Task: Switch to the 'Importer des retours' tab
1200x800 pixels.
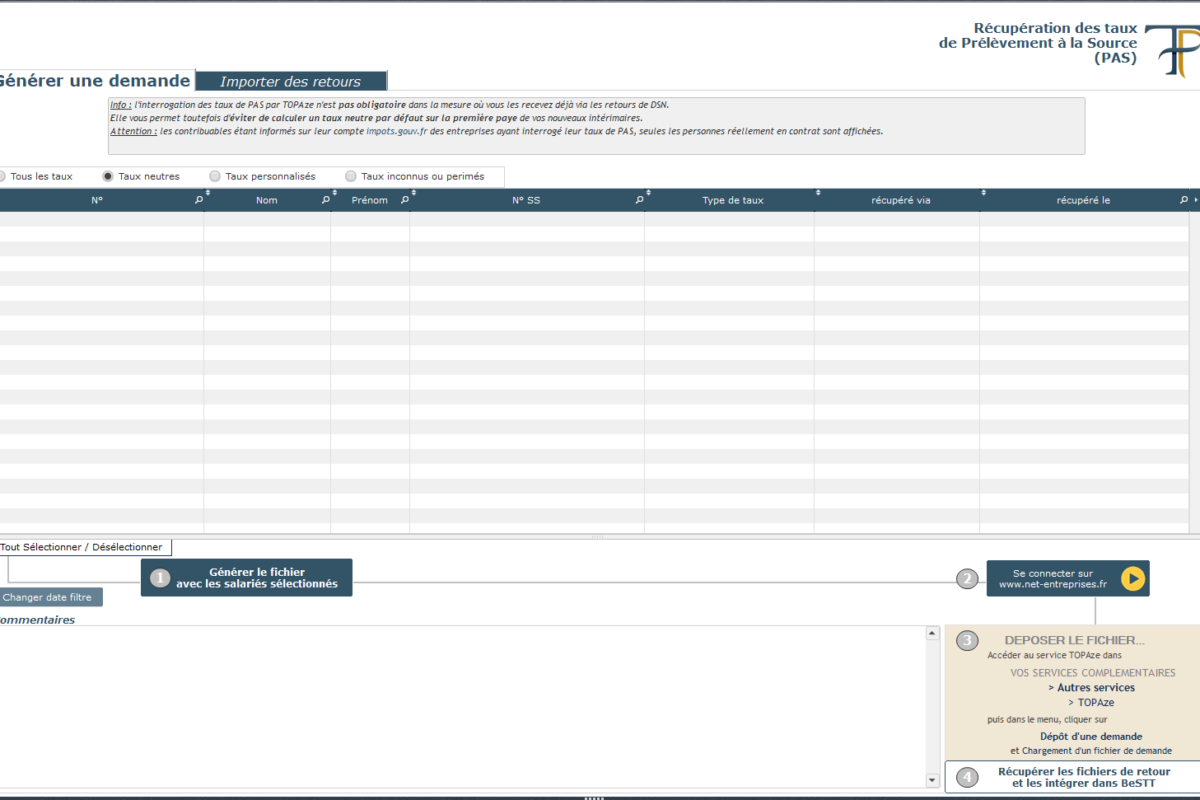Action: (x=290, y=82)
